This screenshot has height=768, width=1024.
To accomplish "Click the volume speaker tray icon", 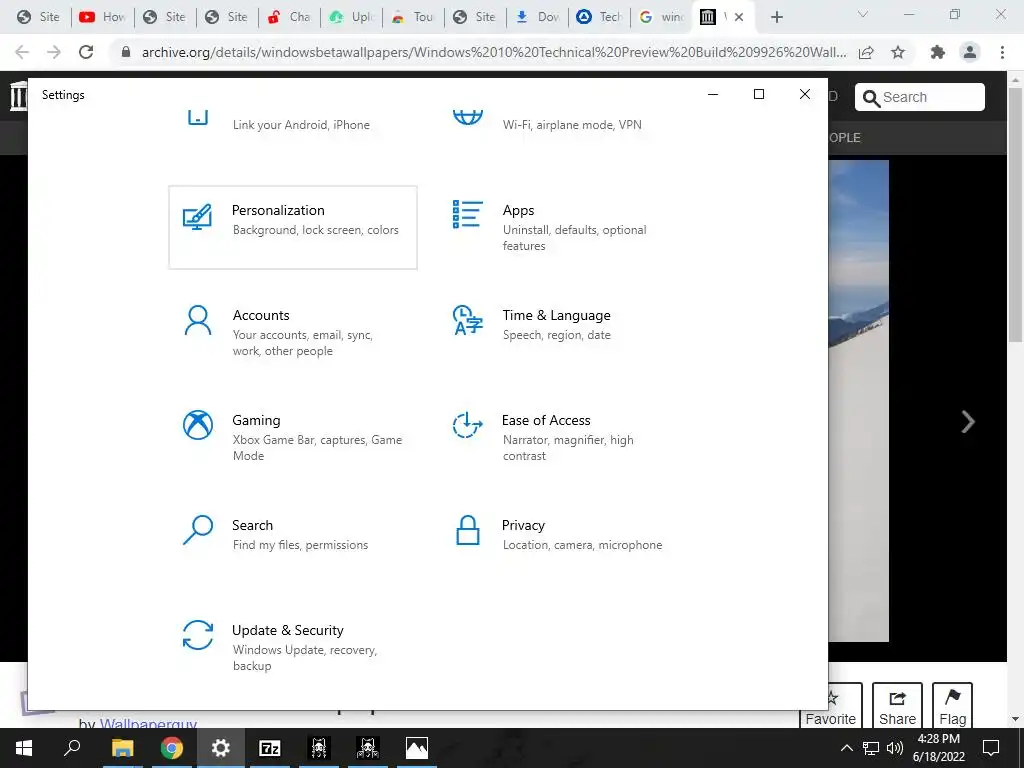I will (895, 748).
